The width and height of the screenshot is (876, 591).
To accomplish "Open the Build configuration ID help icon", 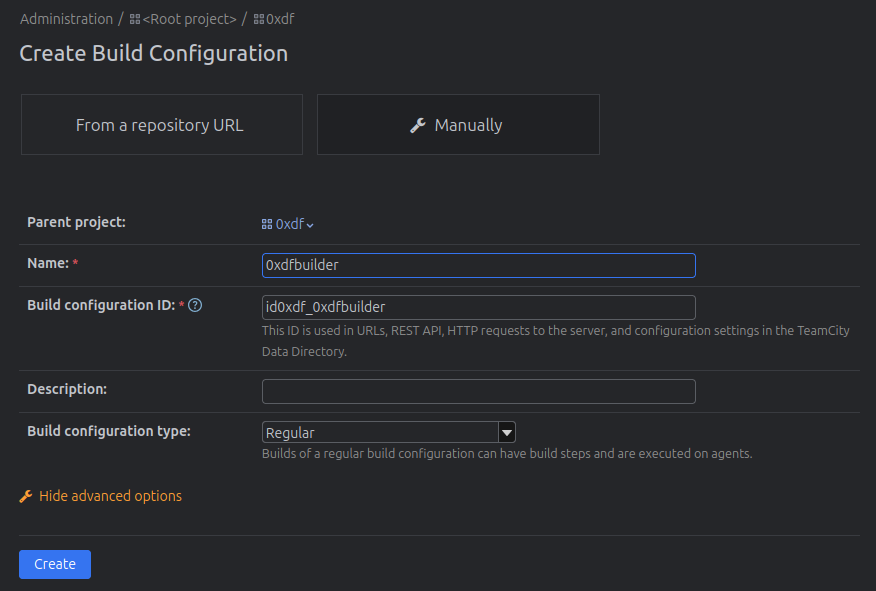I will point(196,305).
